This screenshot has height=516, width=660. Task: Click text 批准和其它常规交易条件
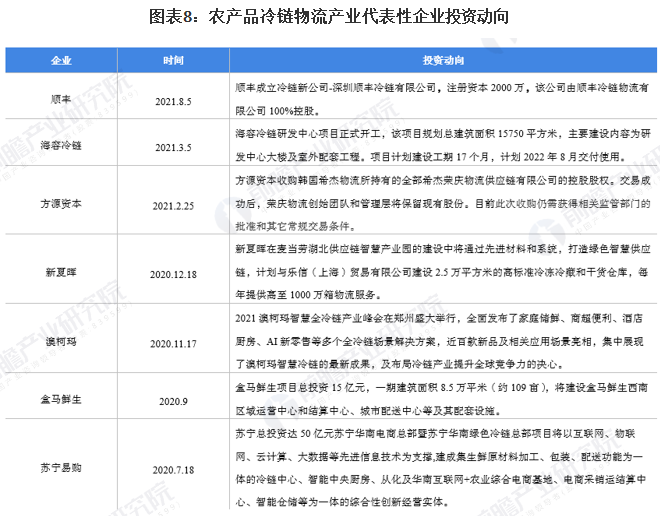[x=292, y=226]
